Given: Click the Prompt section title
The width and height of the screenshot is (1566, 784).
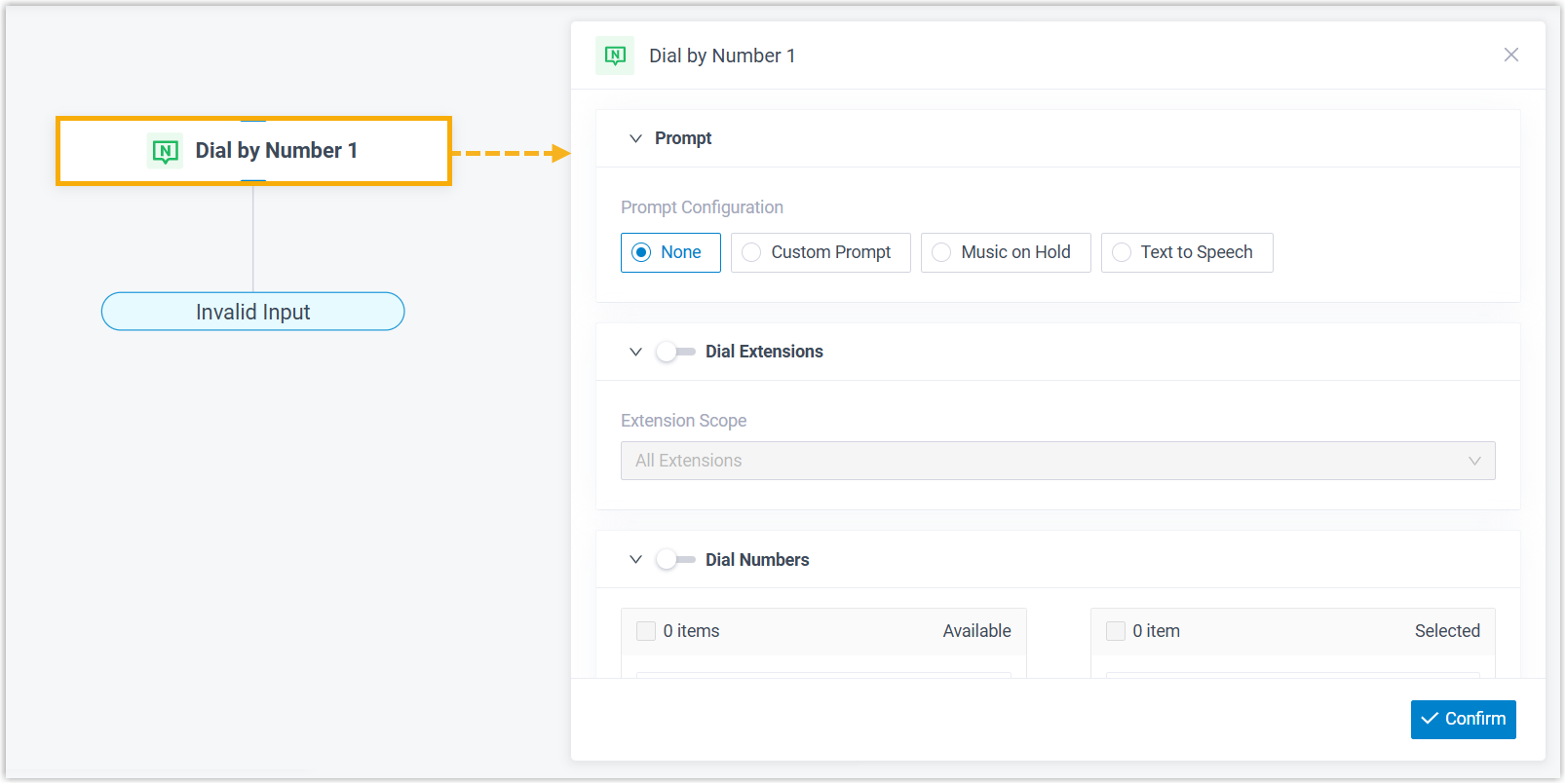Looking at the screenshot, I should click(x=683, y=138).
